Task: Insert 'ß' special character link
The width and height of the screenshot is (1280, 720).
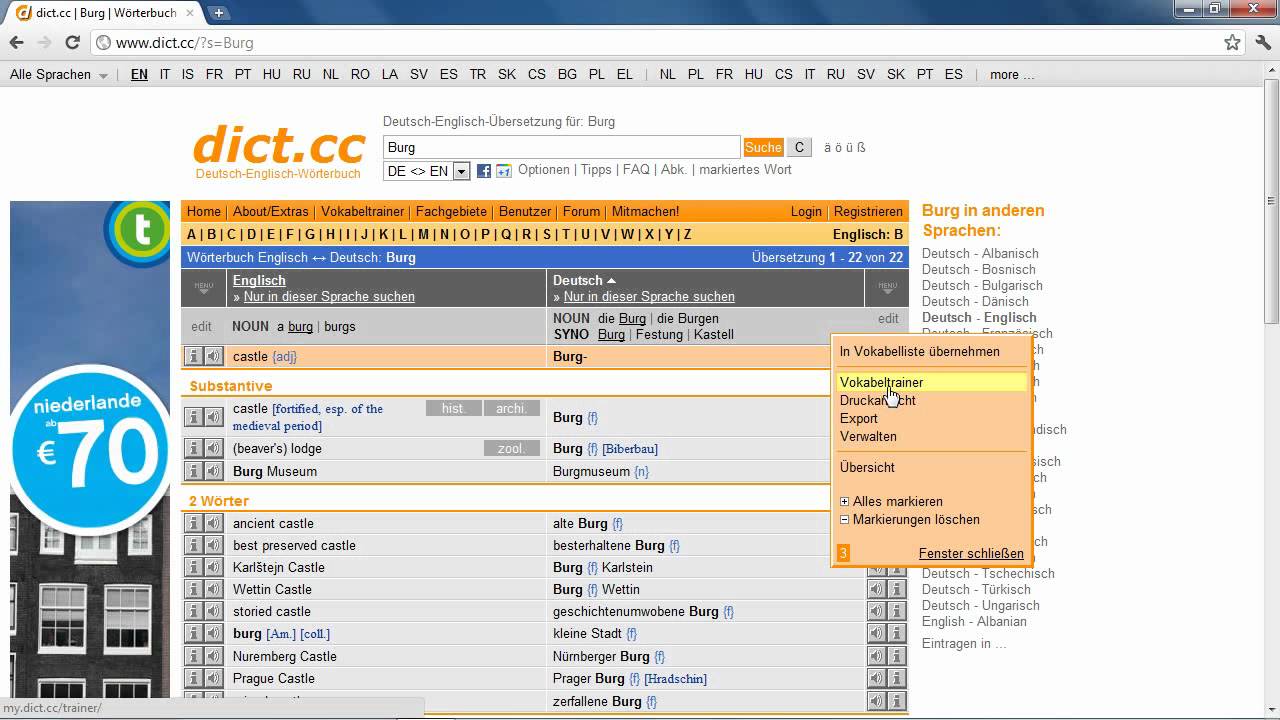Action: tap(862, 147)
